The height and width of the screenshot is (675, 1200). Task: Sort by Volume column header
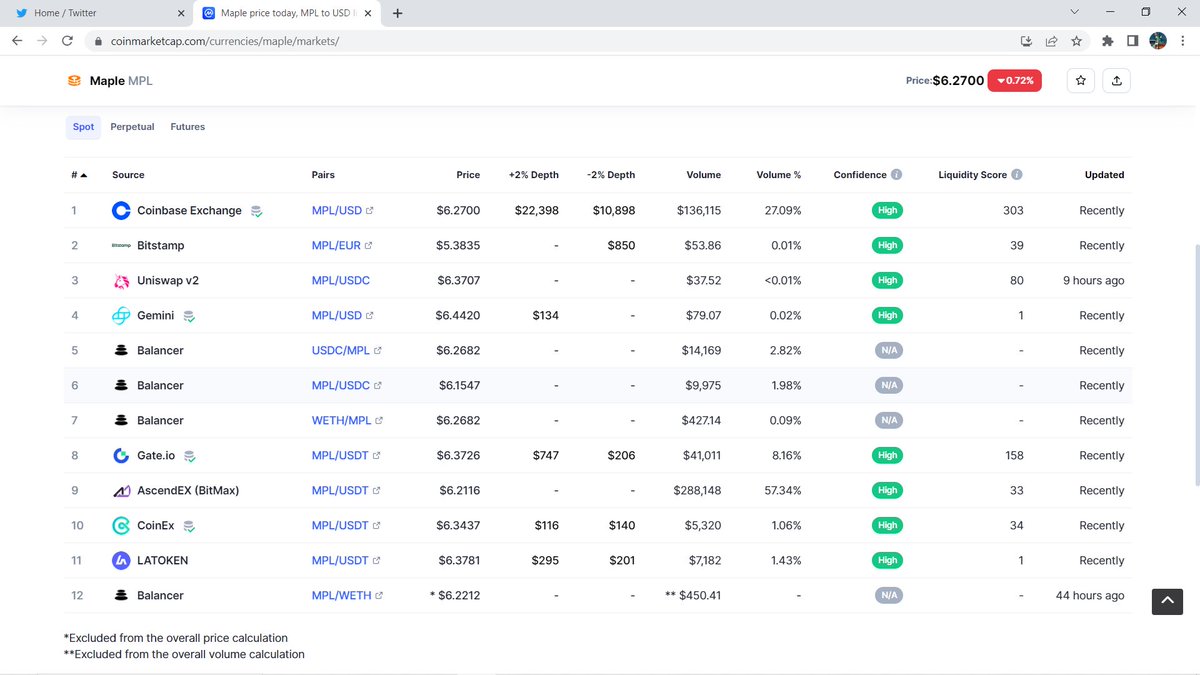tap(703, 175)
